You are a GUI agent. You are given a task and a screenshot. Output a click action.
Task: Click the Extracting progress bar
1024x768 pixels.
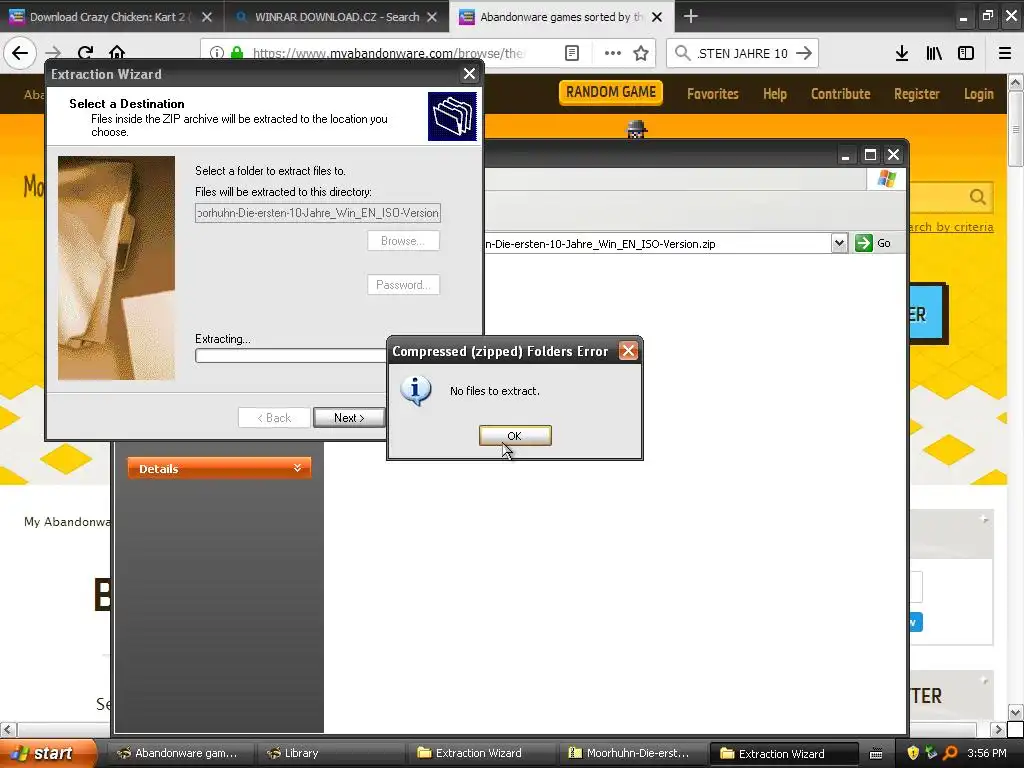290,356
